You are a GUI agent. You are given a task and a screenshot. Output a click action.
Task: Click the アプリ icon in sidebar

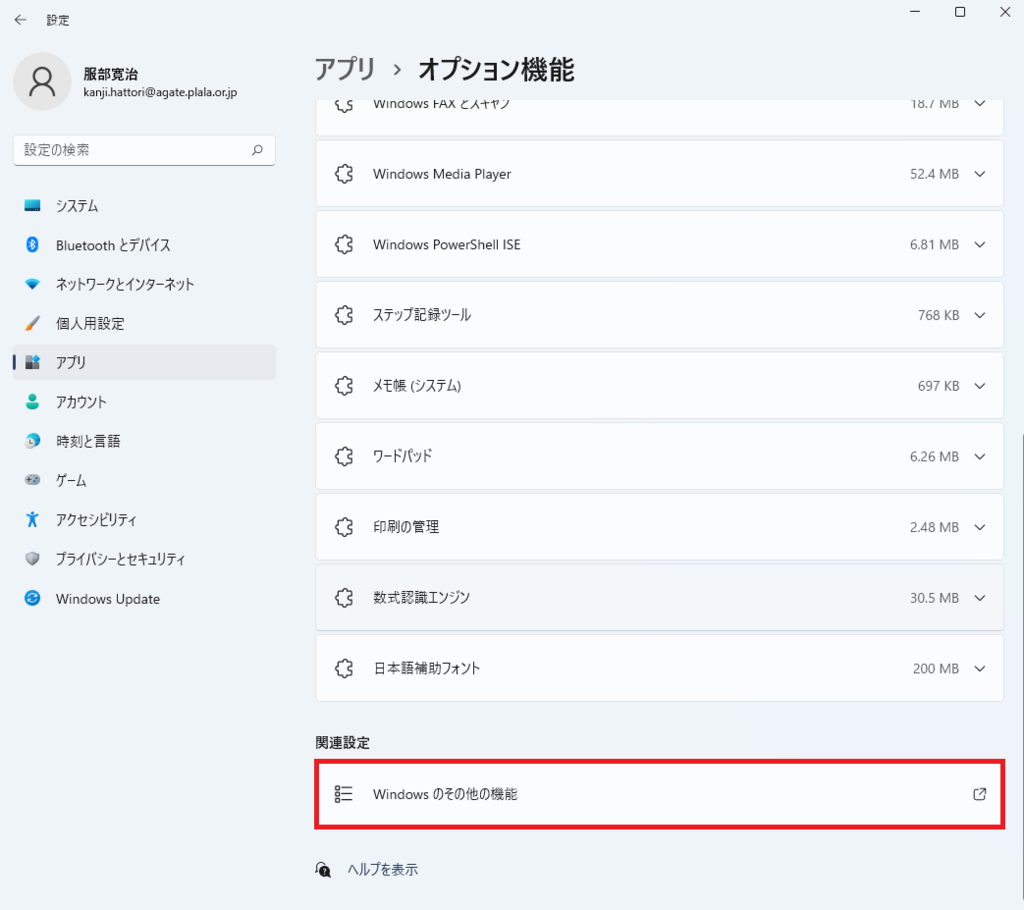(x=32, y=362)
